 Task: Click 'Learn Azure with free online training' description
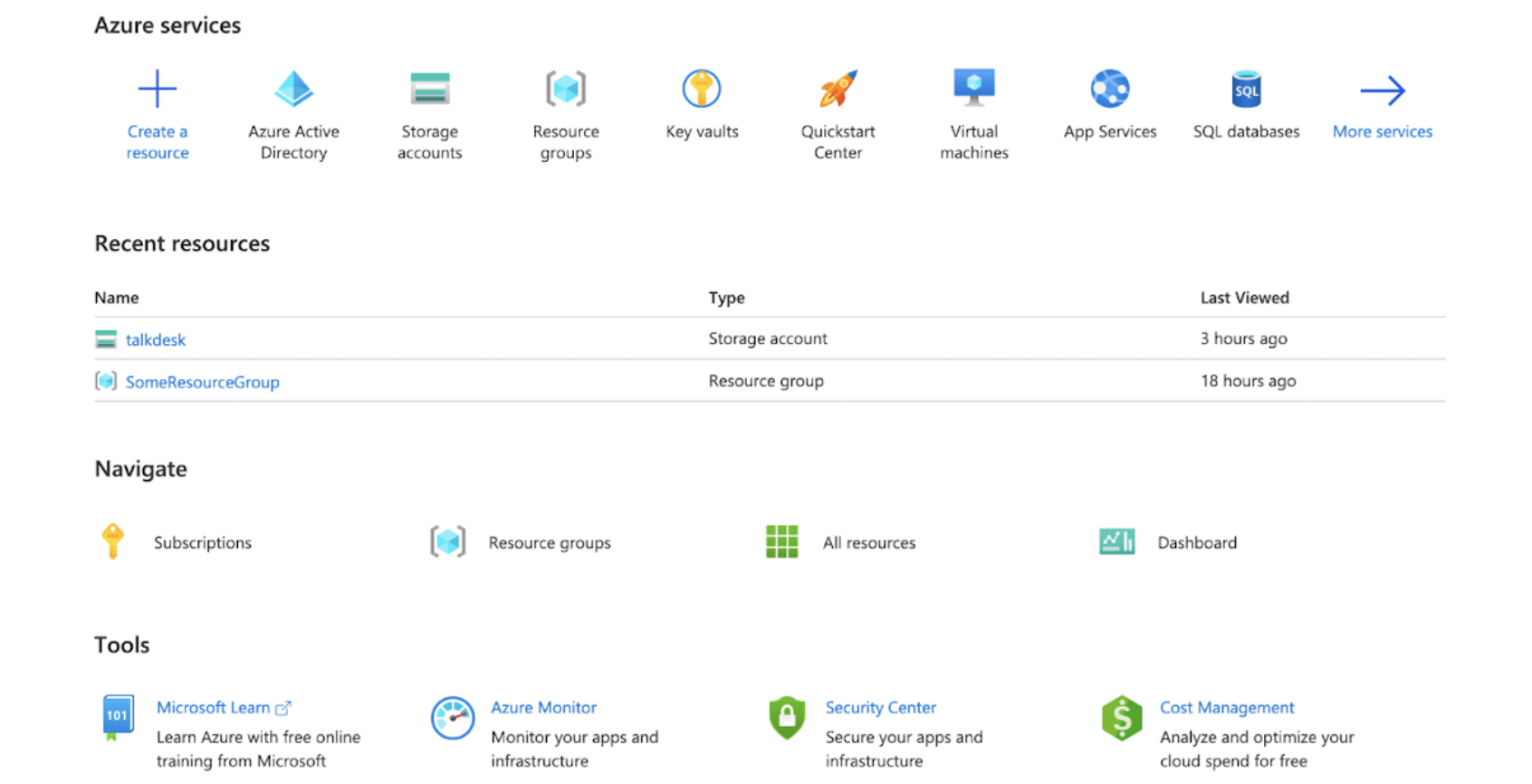tap(258, 749)
